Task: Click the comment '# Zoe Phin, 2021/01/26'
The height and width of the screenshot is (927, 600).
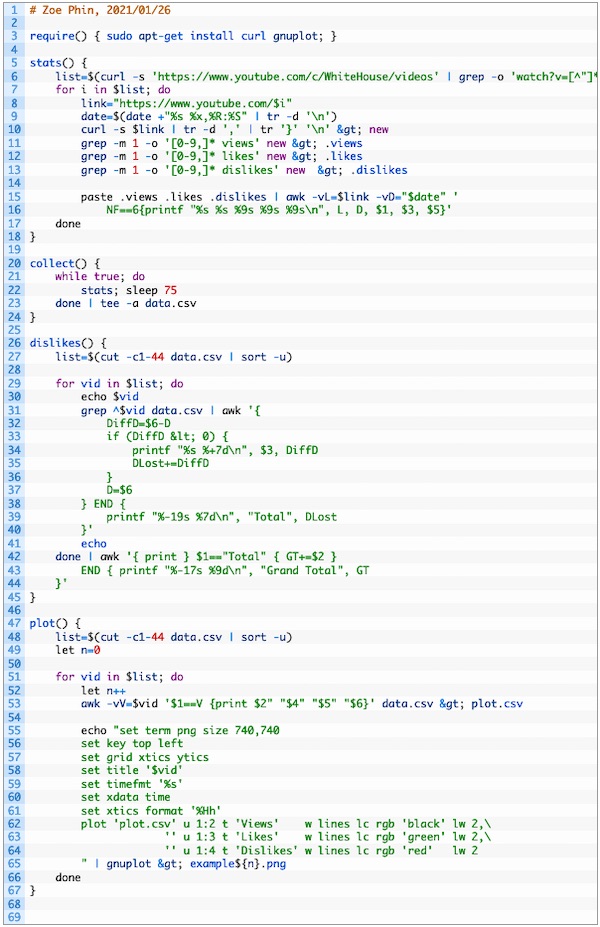Action: tap(100, 10)
